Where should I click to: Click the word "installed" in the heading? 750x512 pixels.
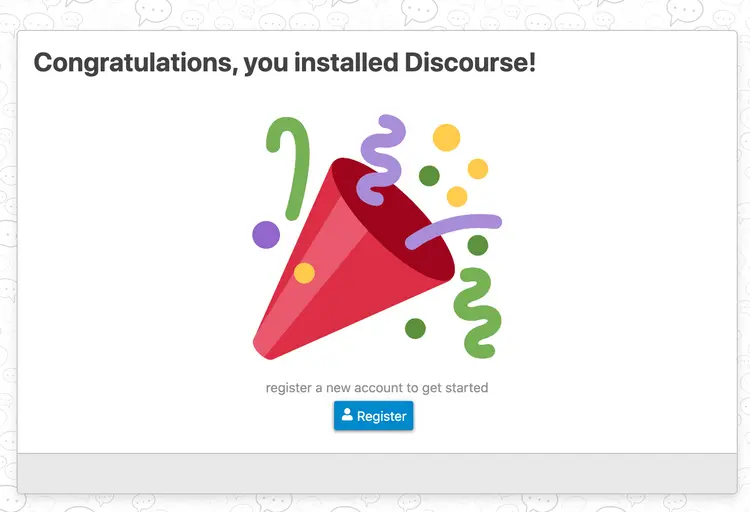coord(346,62)
